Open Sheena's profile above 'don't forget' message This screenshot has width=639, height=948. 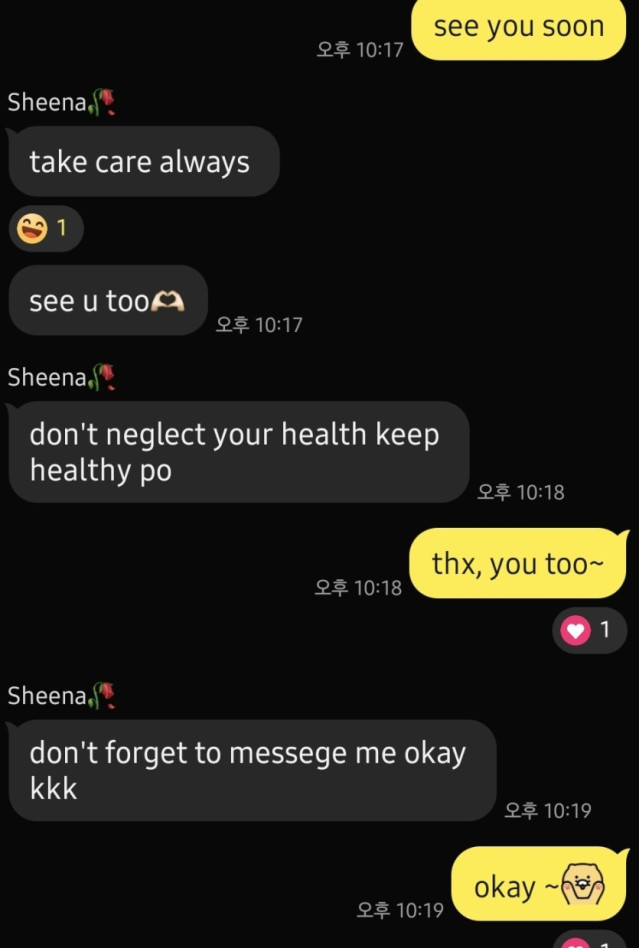47,696
